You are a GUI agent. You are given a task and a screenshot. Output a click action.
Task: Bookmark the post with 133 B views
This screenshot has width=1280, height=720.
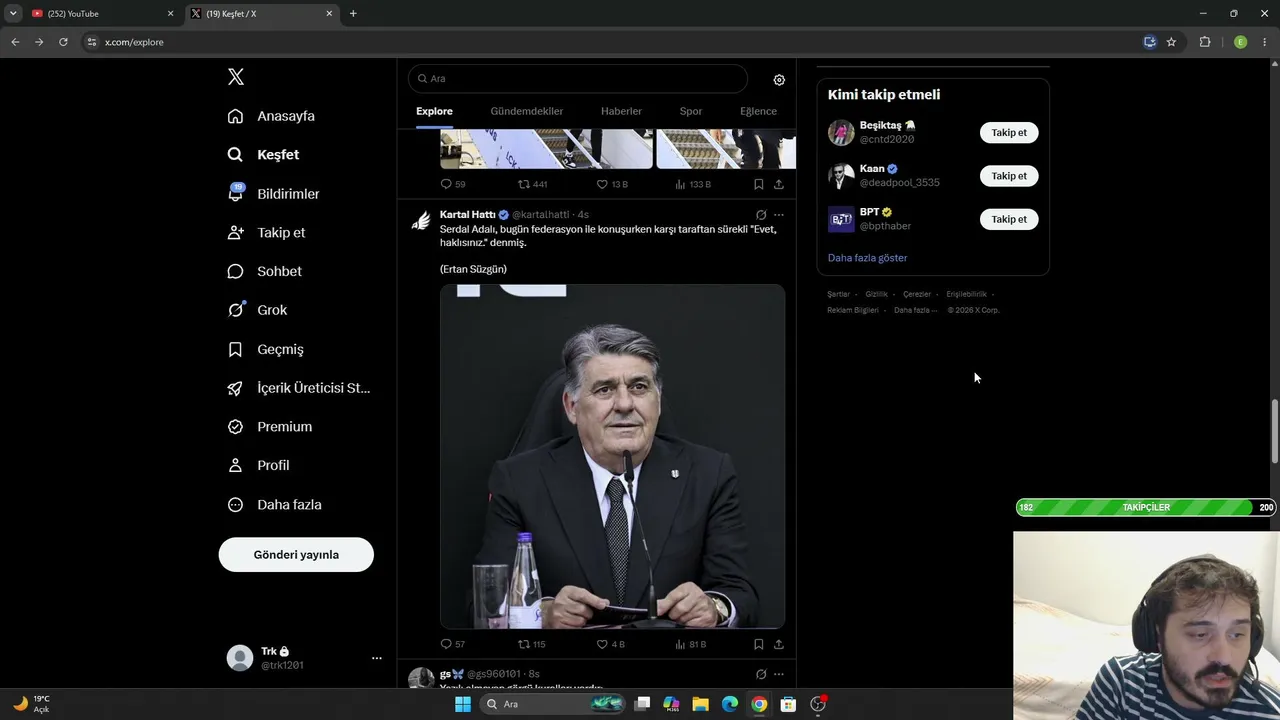758,184
